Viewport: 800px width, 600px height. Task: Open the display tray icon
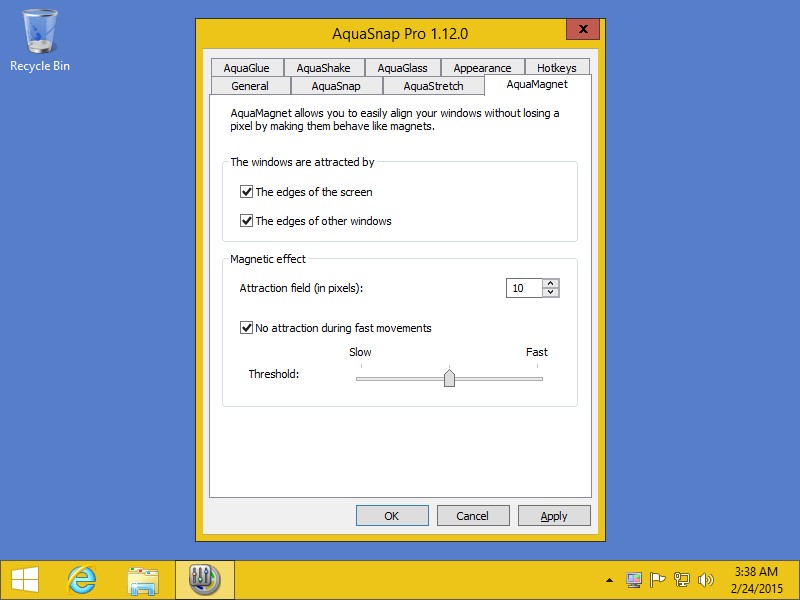(x=634, y=580)
